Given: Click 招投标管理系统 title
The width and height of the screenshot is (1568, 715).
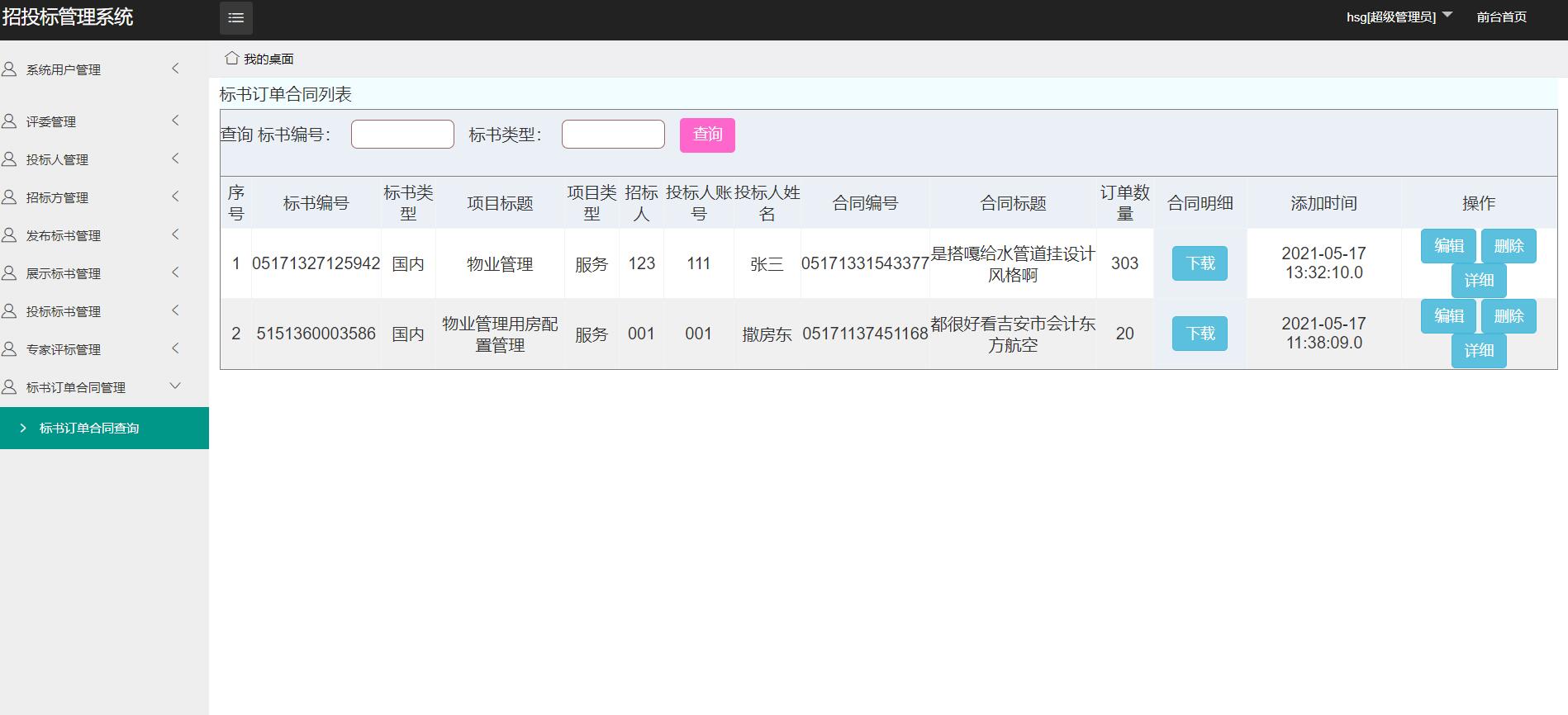Looking at the screenshot, I should (x=68, y=17).
